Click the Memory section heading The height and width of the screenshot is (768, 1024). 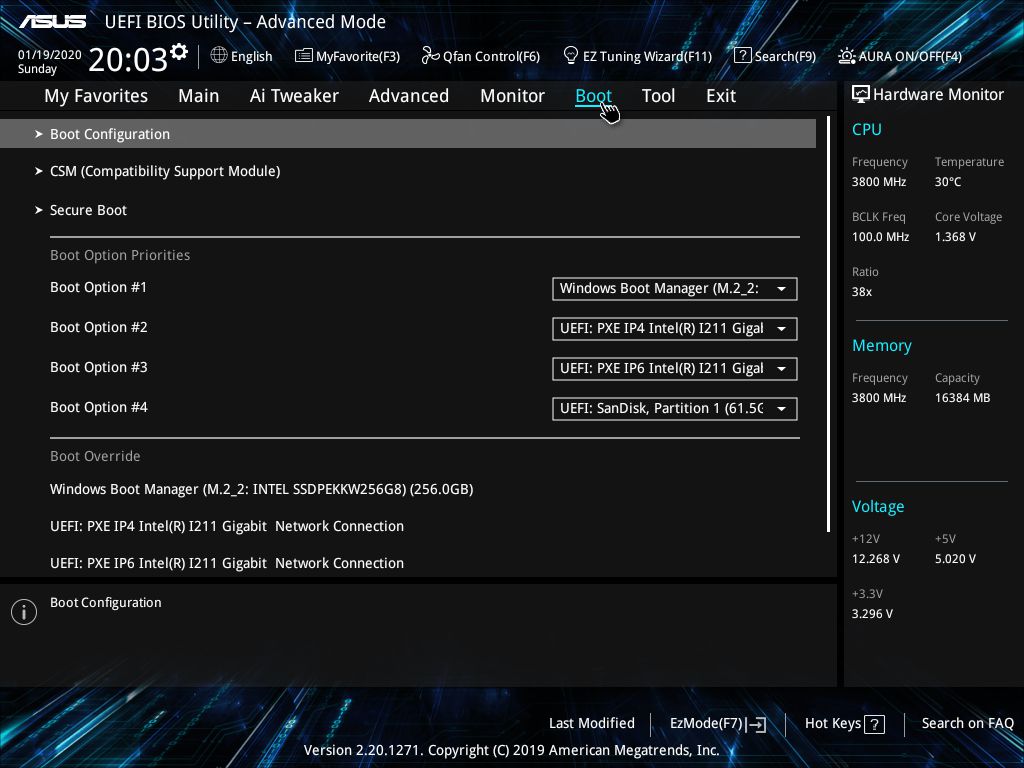click(882, 345)
